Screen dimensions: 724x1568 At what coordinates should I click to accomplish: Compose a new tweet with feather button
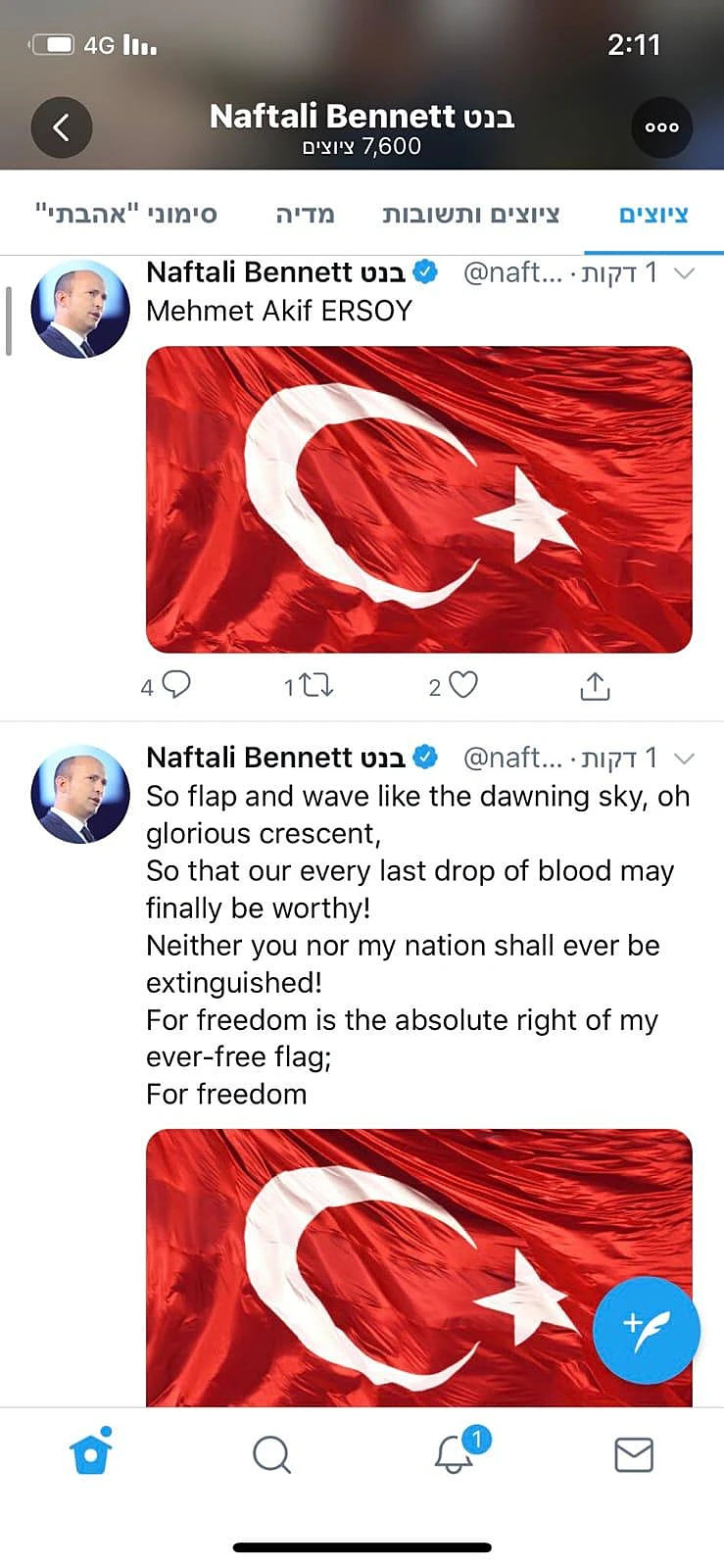click(646, 1330)
